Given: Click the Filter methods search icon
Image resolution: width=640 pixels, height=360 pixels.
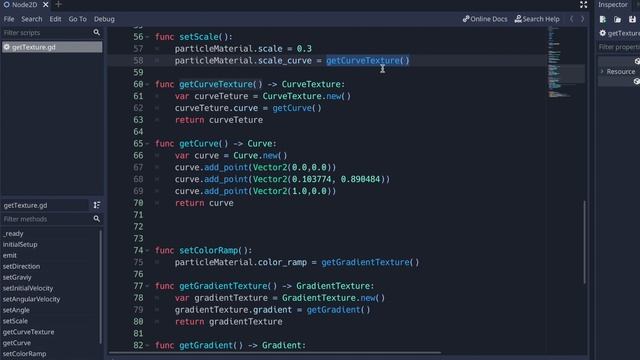Looking at the screenshot, I should (x=96, y=219).
